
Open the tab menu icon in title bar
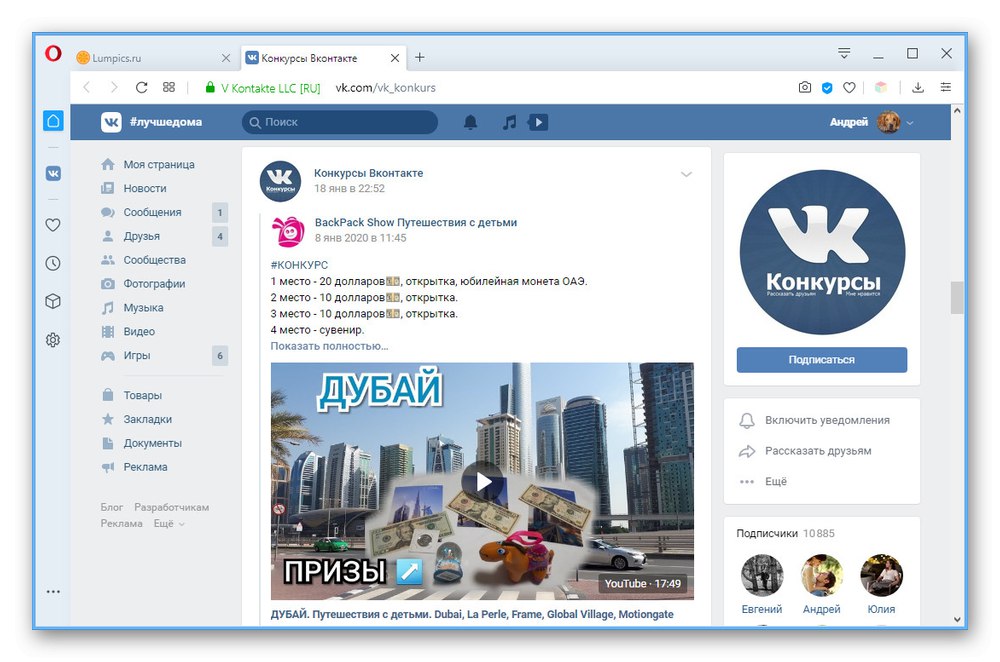click(x=844, y=54)
